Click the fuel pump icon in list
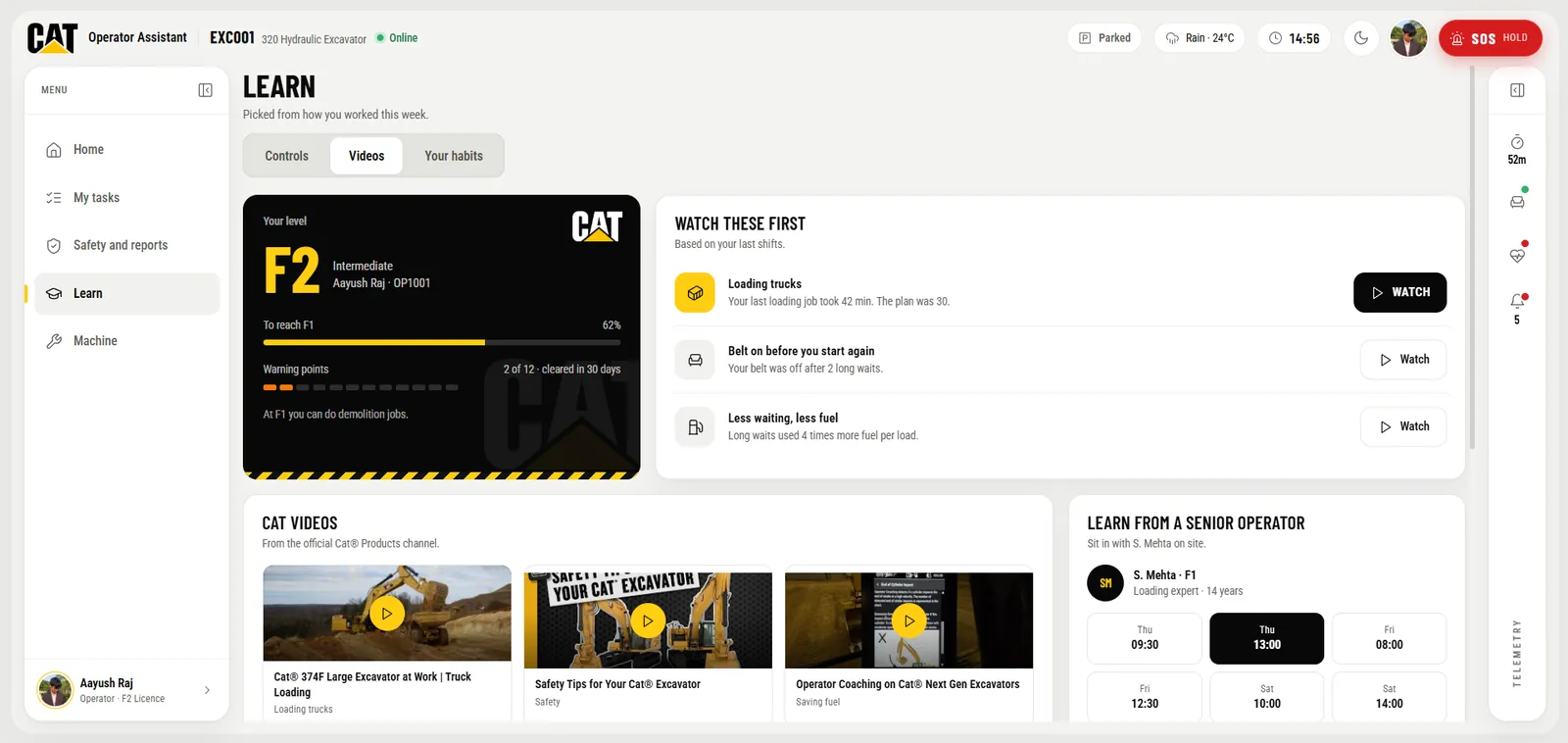This screenshot has height=743, width=1568. coord(695,426)
